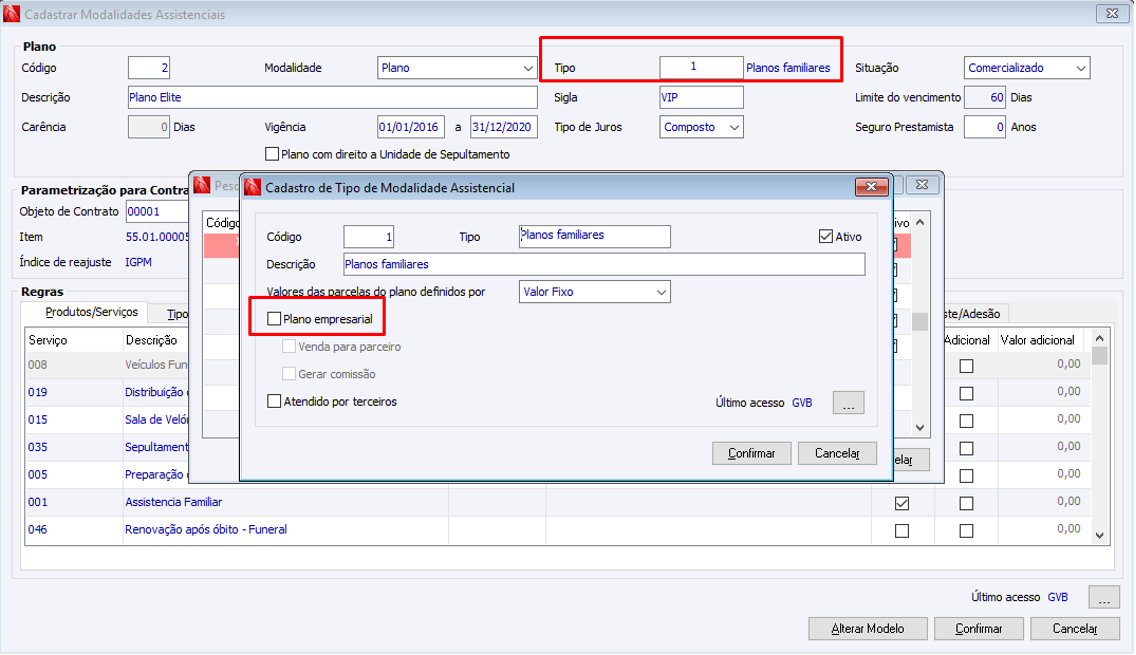Viewport: 1136px width, 655px height.
Task: Click the Carência days field
Action: (149, 127)
